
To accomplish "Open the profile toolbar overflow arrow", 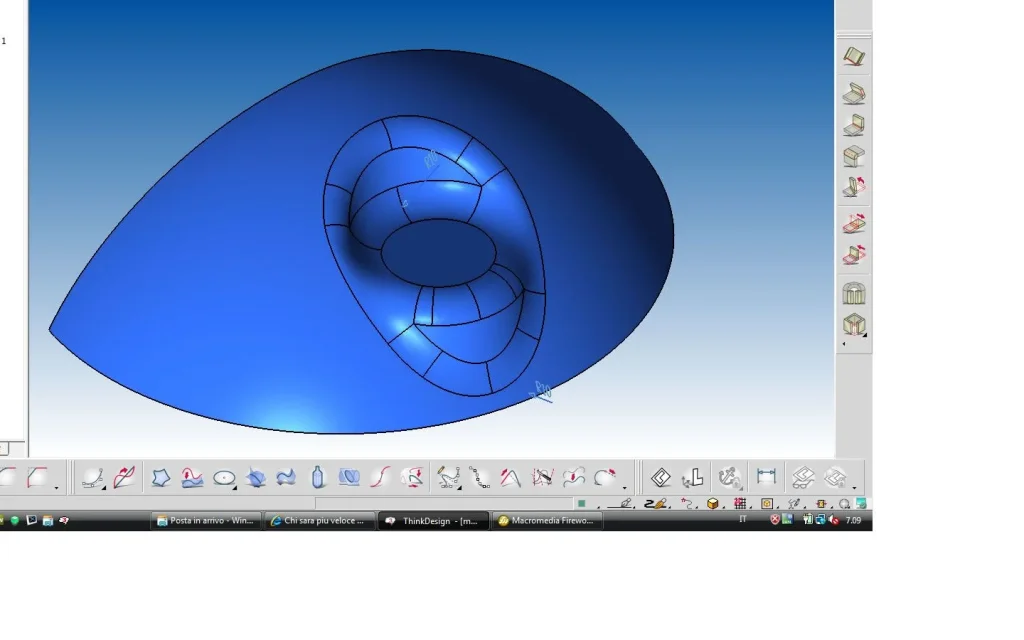I will click(855, 488).
